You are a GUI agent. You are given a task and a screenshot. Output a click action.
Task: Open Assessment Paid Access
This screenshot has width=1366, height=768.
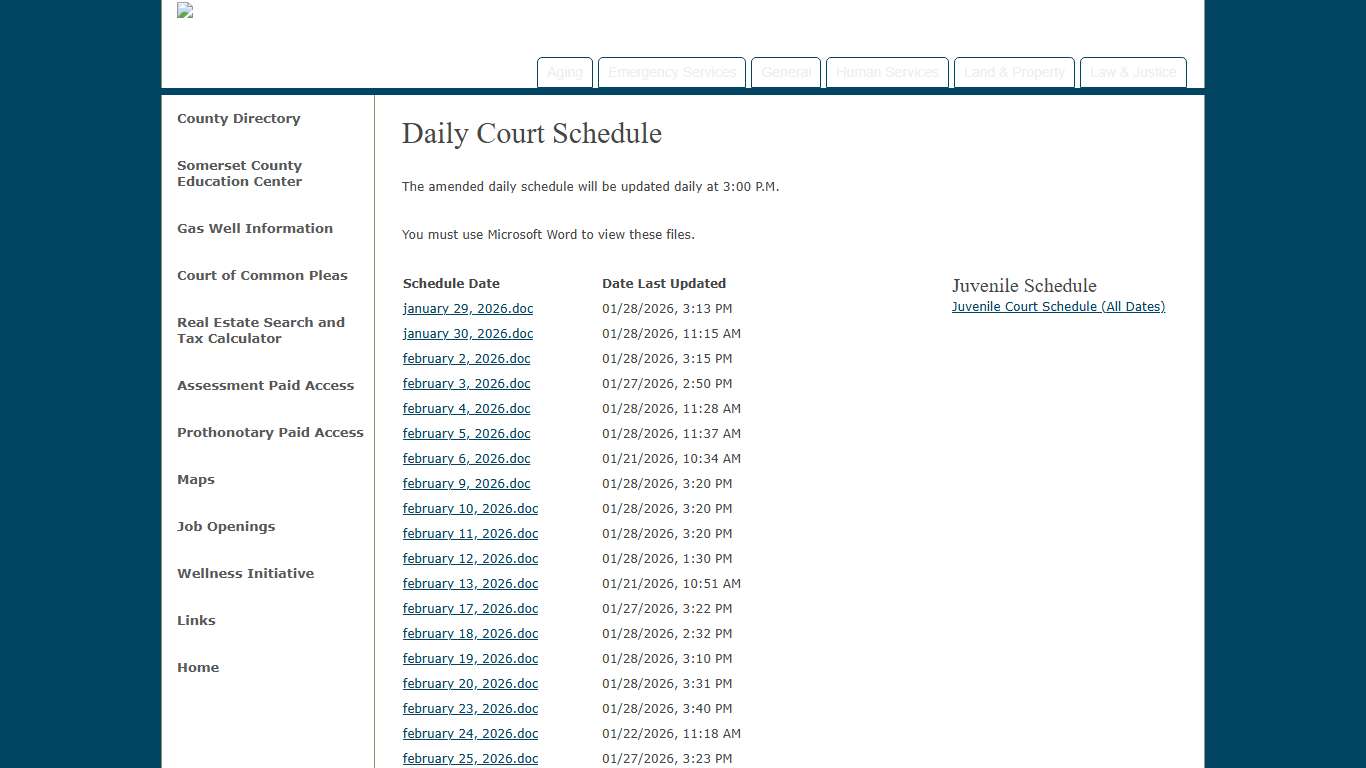coord(265,385)
